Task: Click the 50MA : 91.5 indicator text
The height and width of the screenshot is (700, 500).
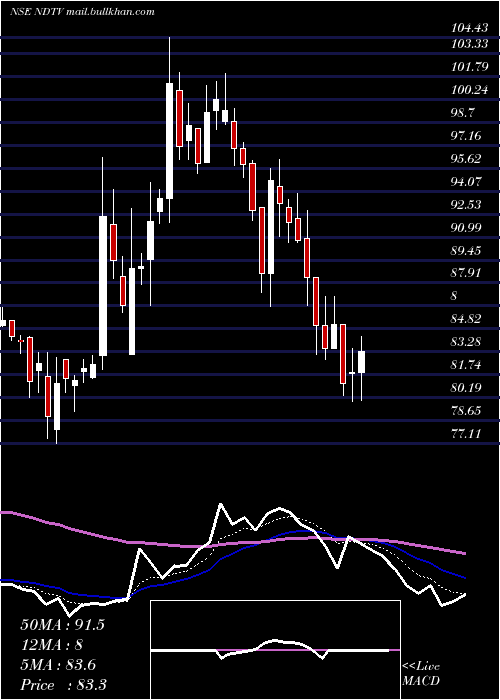Action: click(62, 625)
